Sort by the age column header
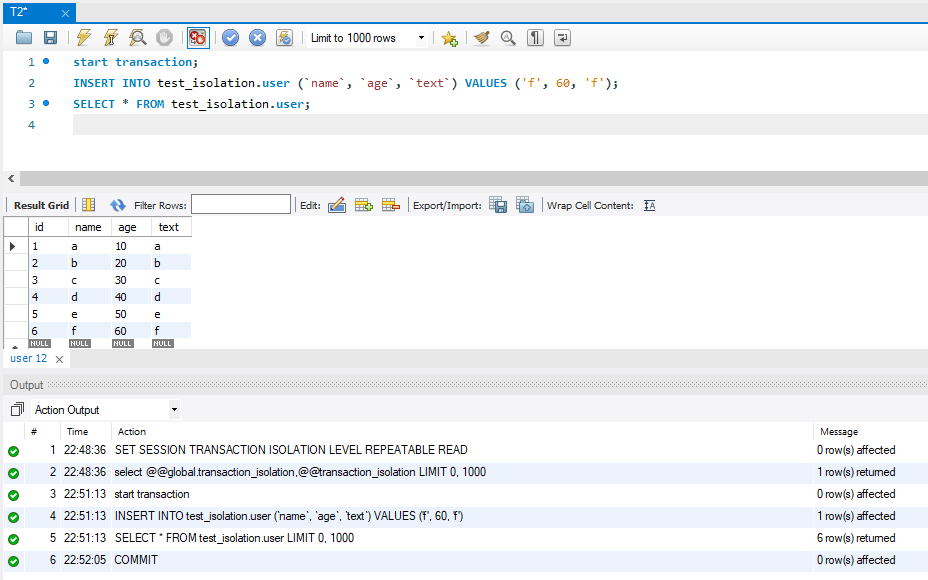The image size is (928, 580). pyautogui.click(x=131, y=227)
